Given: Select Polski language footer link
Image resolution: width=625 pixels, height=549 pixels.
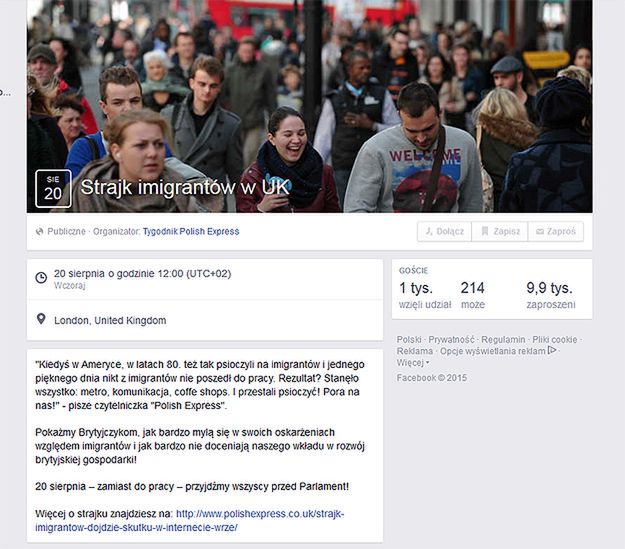Looking at the screenshot, I should 409,340.
